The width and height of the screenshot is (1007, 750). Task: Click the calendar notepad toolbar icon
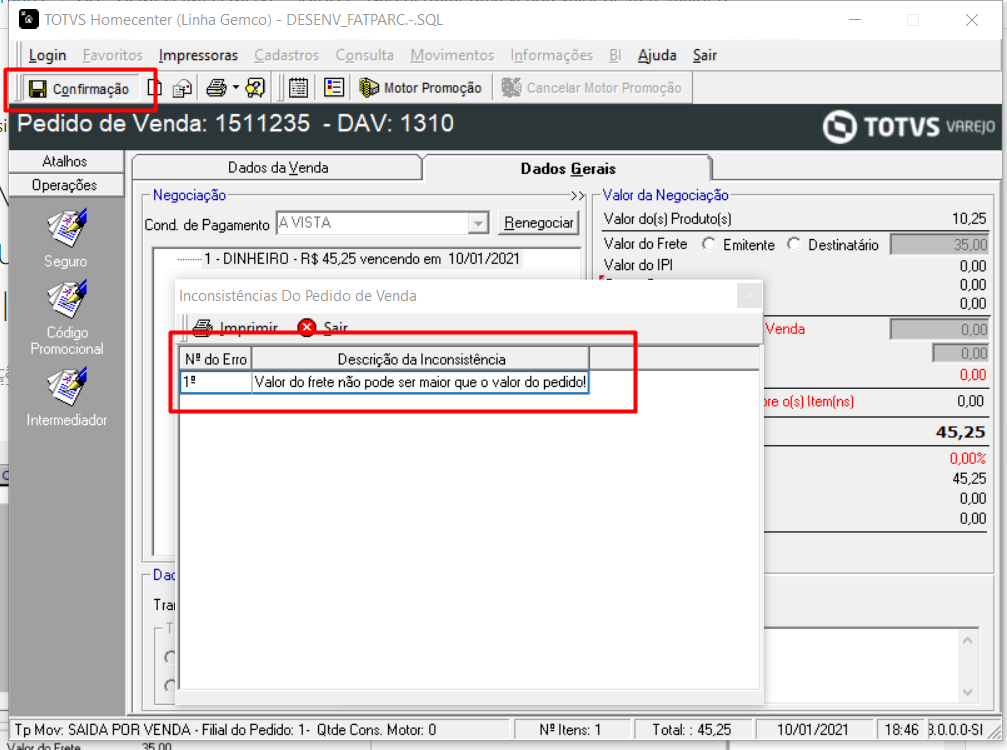pyautogui.click(x=298, y=87)
